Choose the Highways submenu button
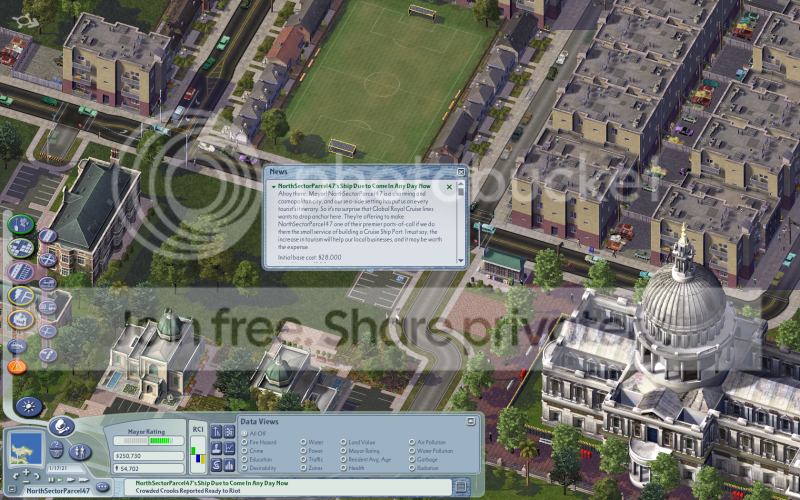The image size is (800, 500). pos(47,260)
